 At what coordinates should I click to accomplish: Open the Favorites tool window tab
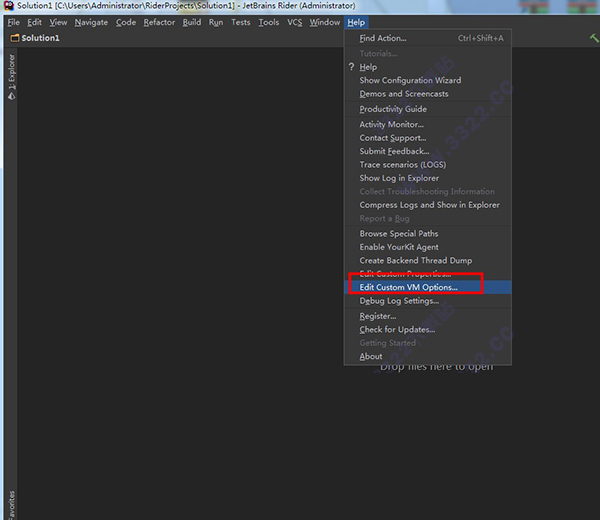pos(12,505)
